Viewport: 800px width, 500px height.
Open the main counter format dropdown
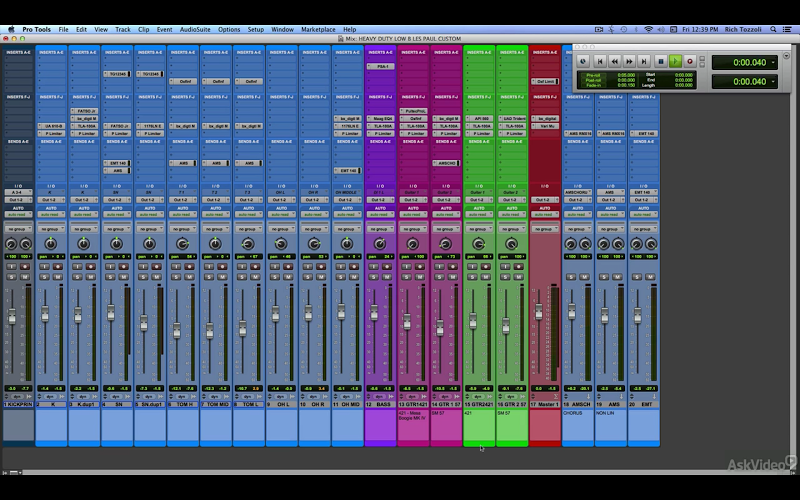coord(773,63)
